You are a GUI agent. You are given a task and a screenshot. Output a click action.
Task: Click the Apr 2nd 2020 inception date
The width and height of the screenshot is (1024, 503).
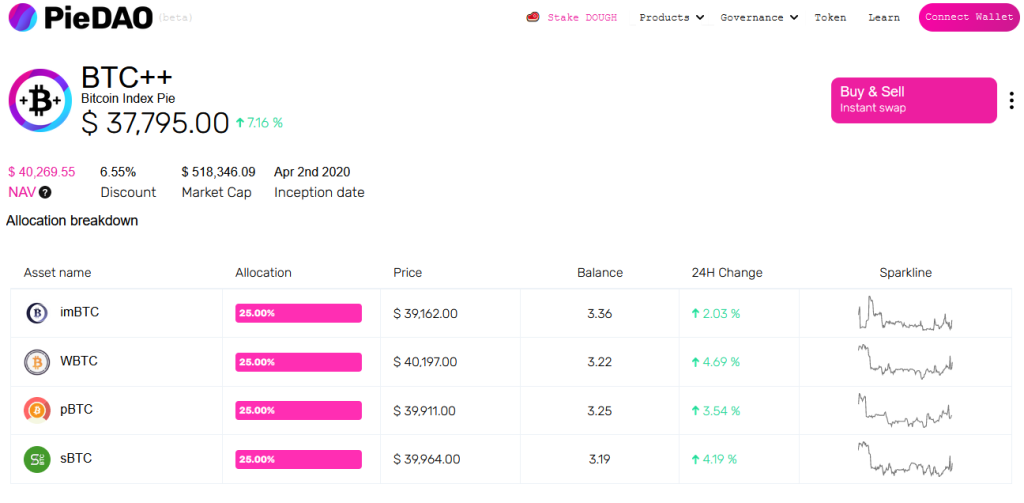pyautogui.click(x=312, y=172)
